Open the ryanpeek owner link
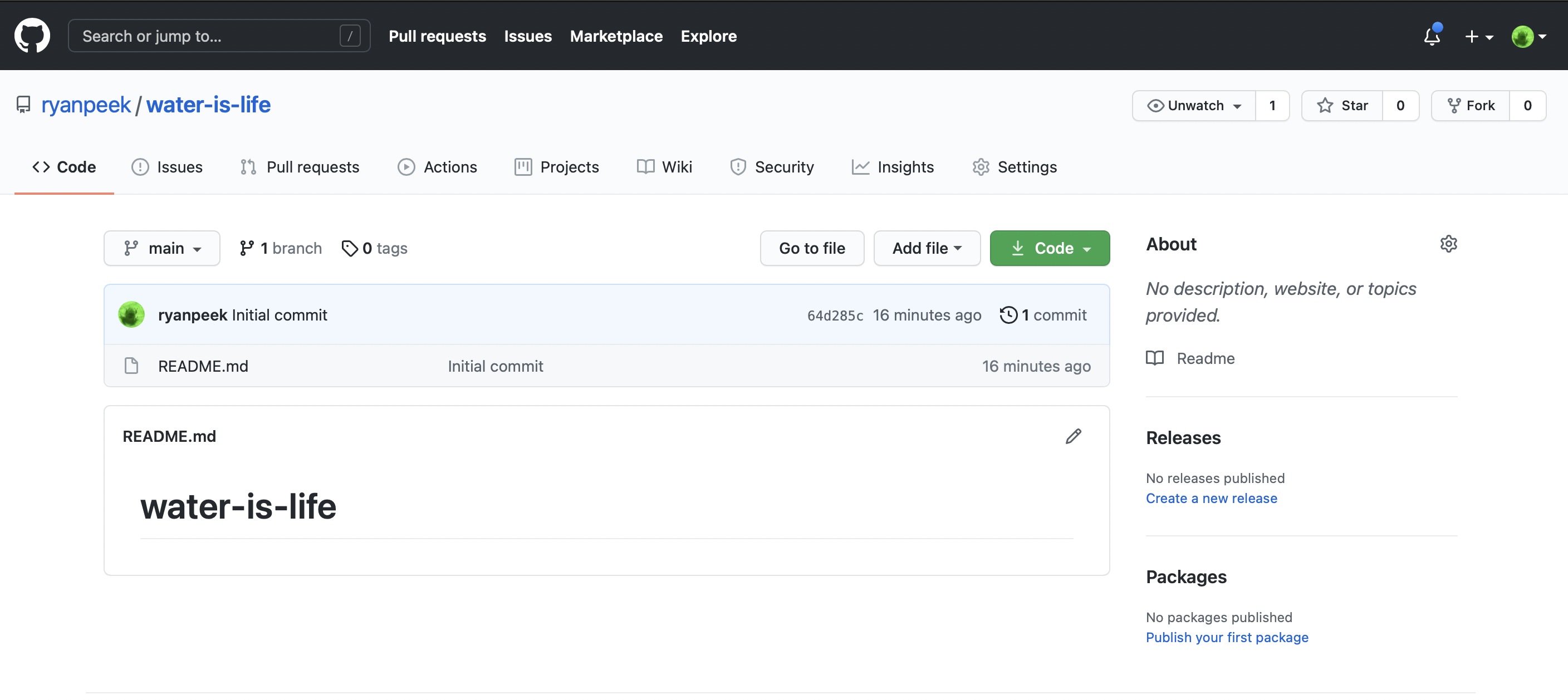Image resolution: width=1568 pixels, height=700 pixels. click(86, 105)
